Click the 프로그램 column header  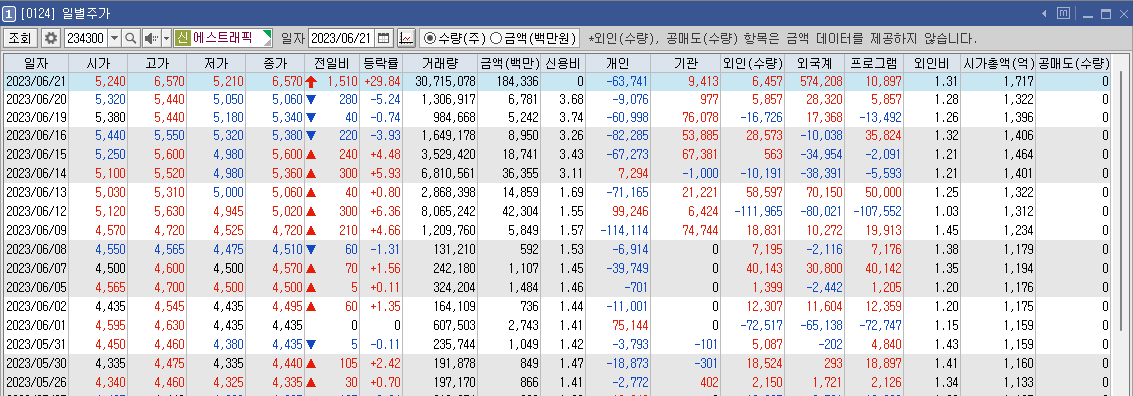(x=874, y=64)
